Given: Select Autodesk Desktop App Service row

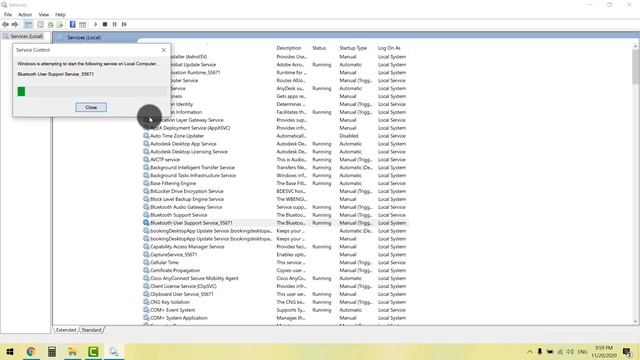Looking at the screenshot, I should click(x=276, y=144).
